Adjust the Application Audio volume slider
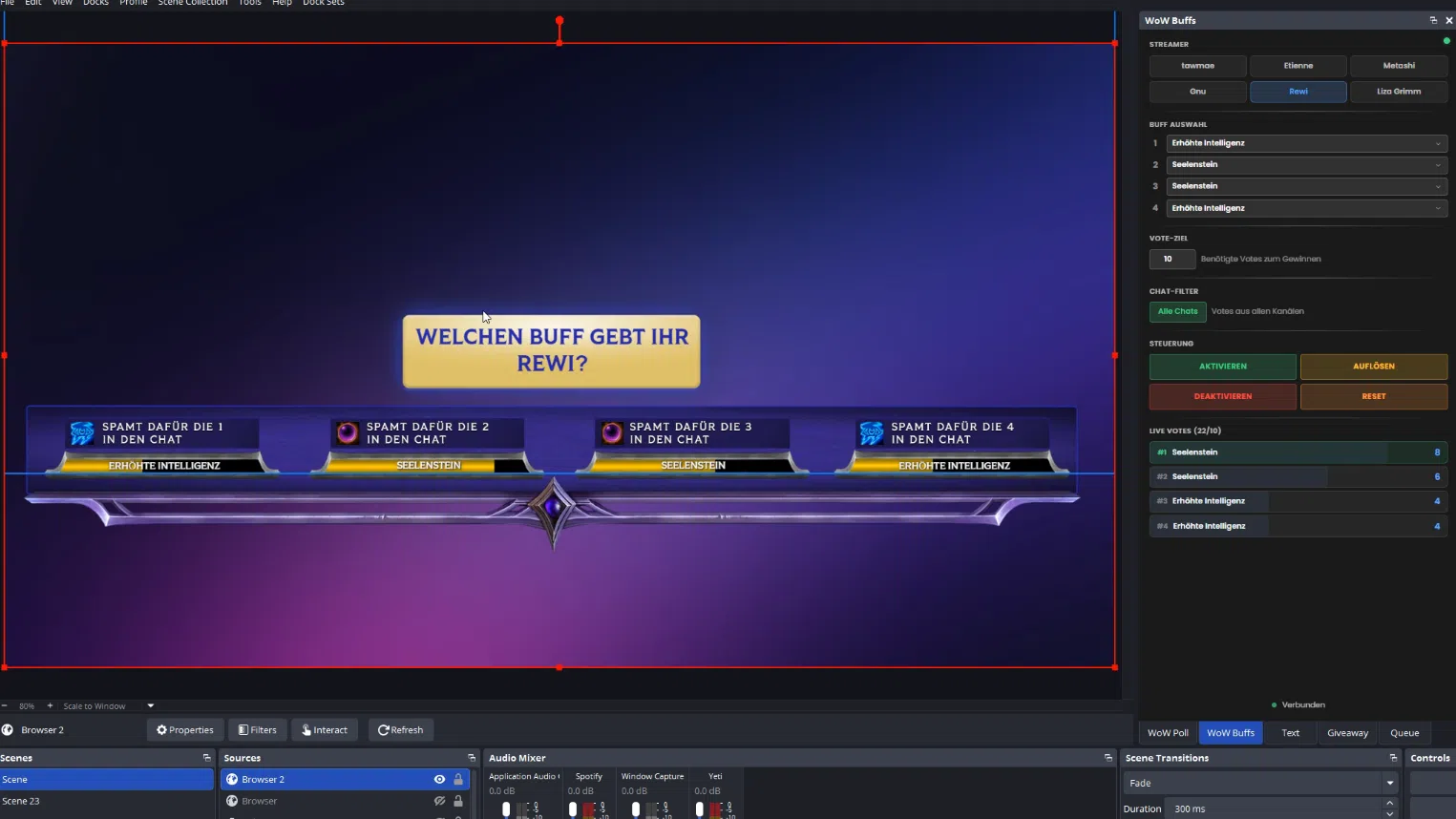Image resolution: width=1456 pixels, height=819 pixels. [x=506, y=809]
